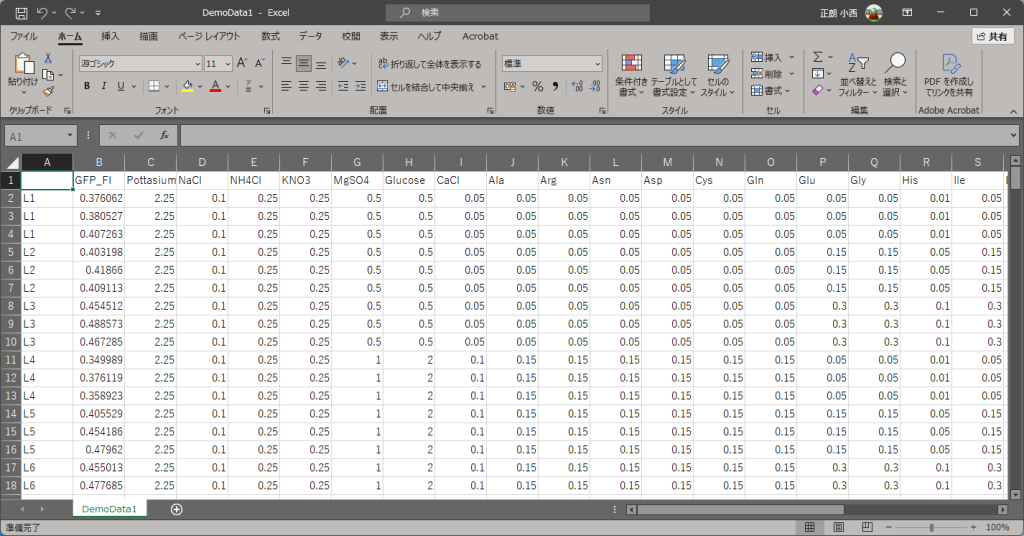This screenshot has height=536, width=1024.
Task: Click the yellow fill color bucket
Action: click(x=187, y=87)
